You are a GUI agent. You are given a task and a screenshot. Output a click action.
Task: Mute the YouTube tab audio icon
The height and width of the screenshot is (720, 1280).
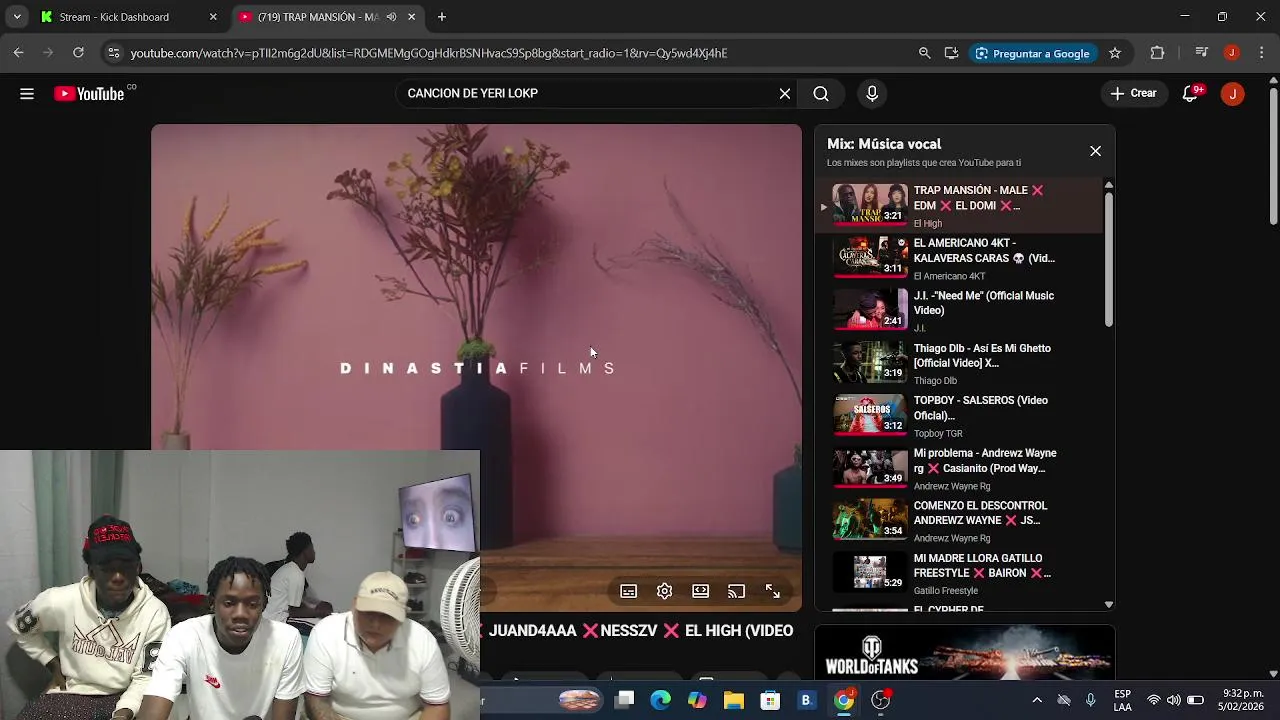391,17
